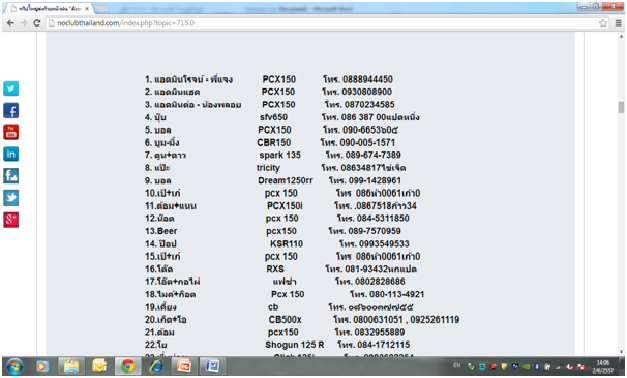Open Outlook from the taskbar

[99, 366]
